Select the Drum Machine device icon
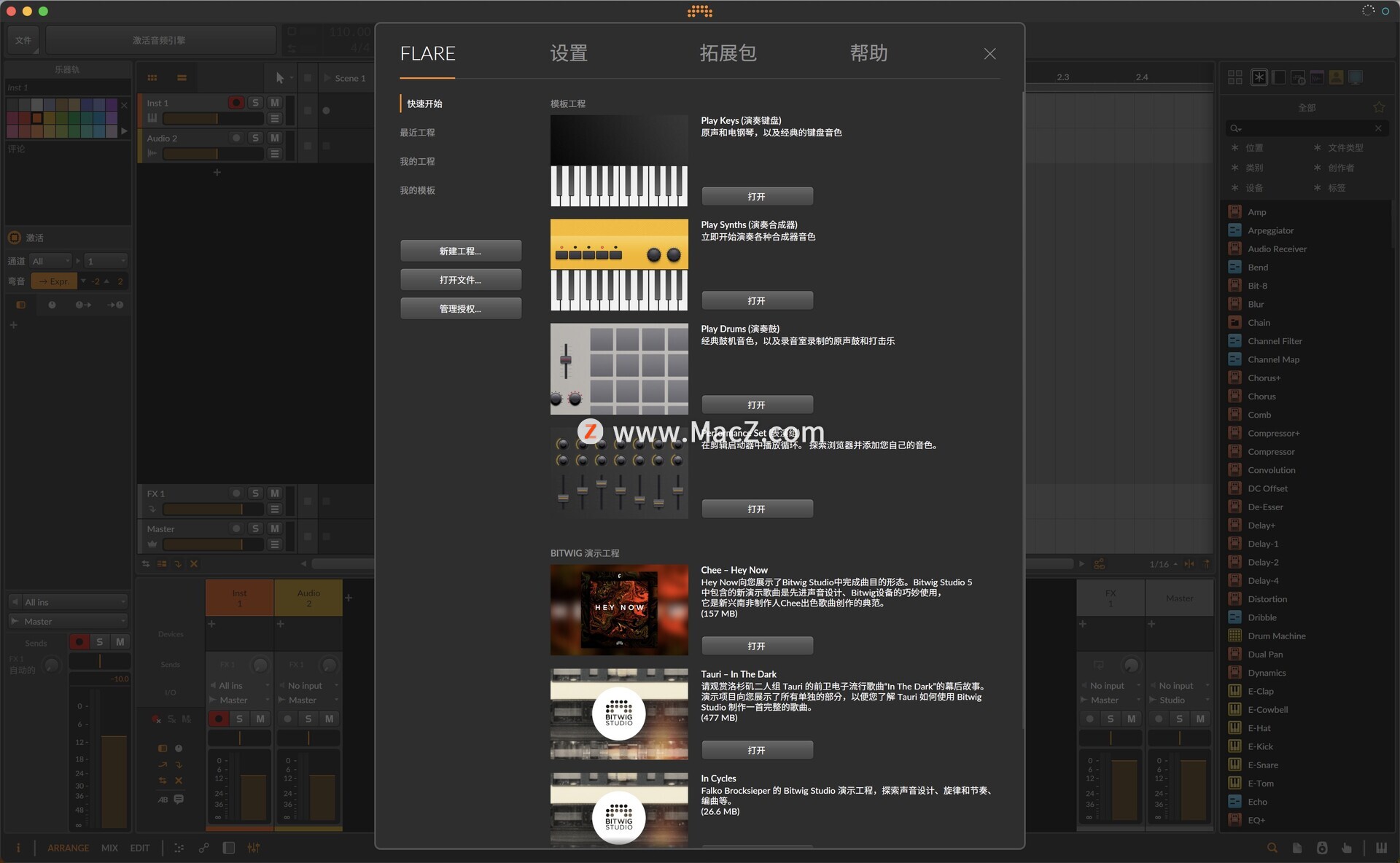The image size is (1400, 863). [x=1234, y=636]
